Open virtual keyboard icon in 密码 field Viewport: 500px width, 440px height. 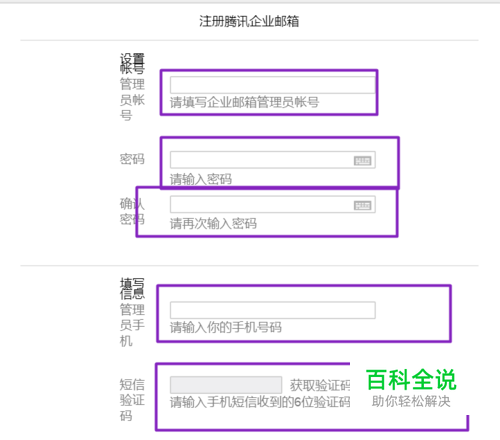coord(362,161)
